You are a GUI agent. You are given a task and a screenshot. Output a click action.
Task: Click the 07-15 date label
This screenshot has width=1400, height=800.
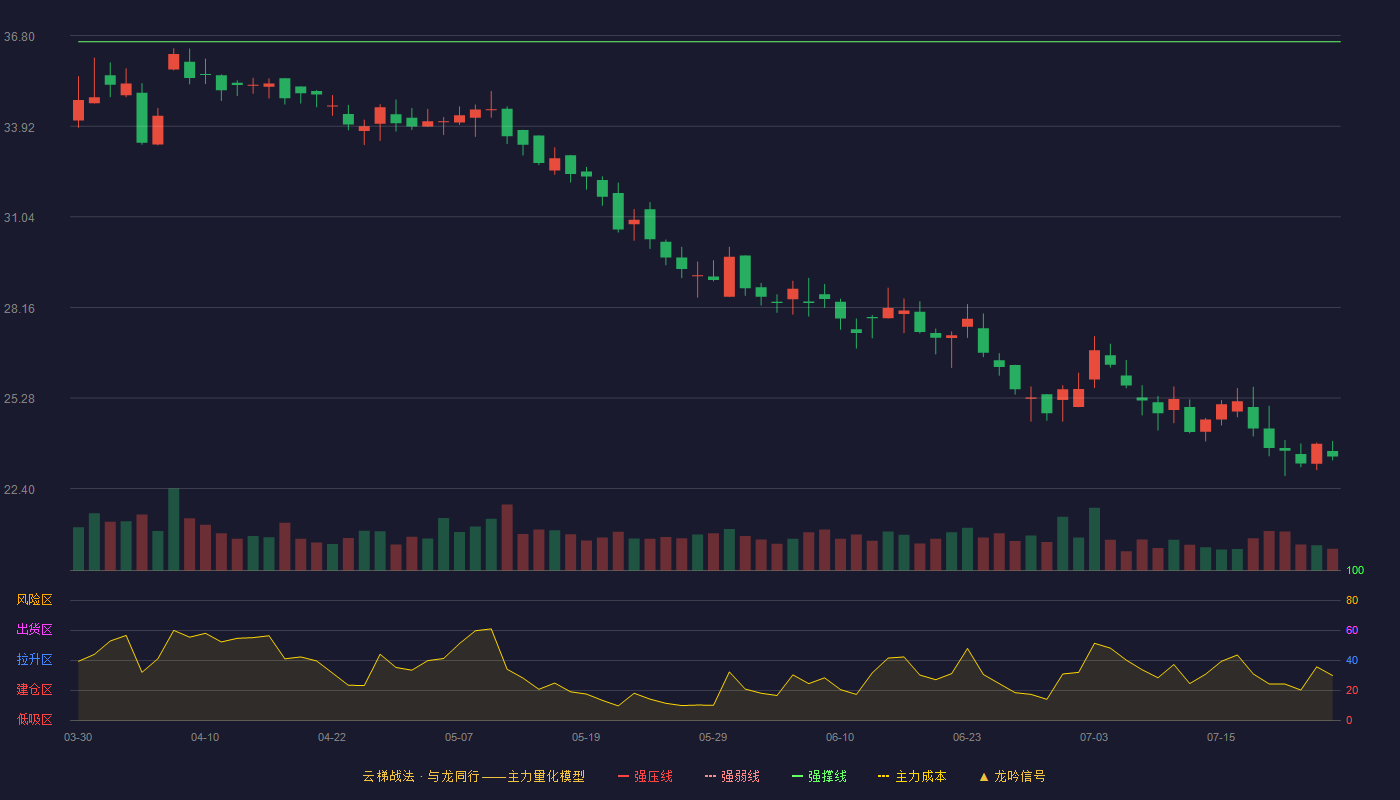click(x=1221, y=737)
